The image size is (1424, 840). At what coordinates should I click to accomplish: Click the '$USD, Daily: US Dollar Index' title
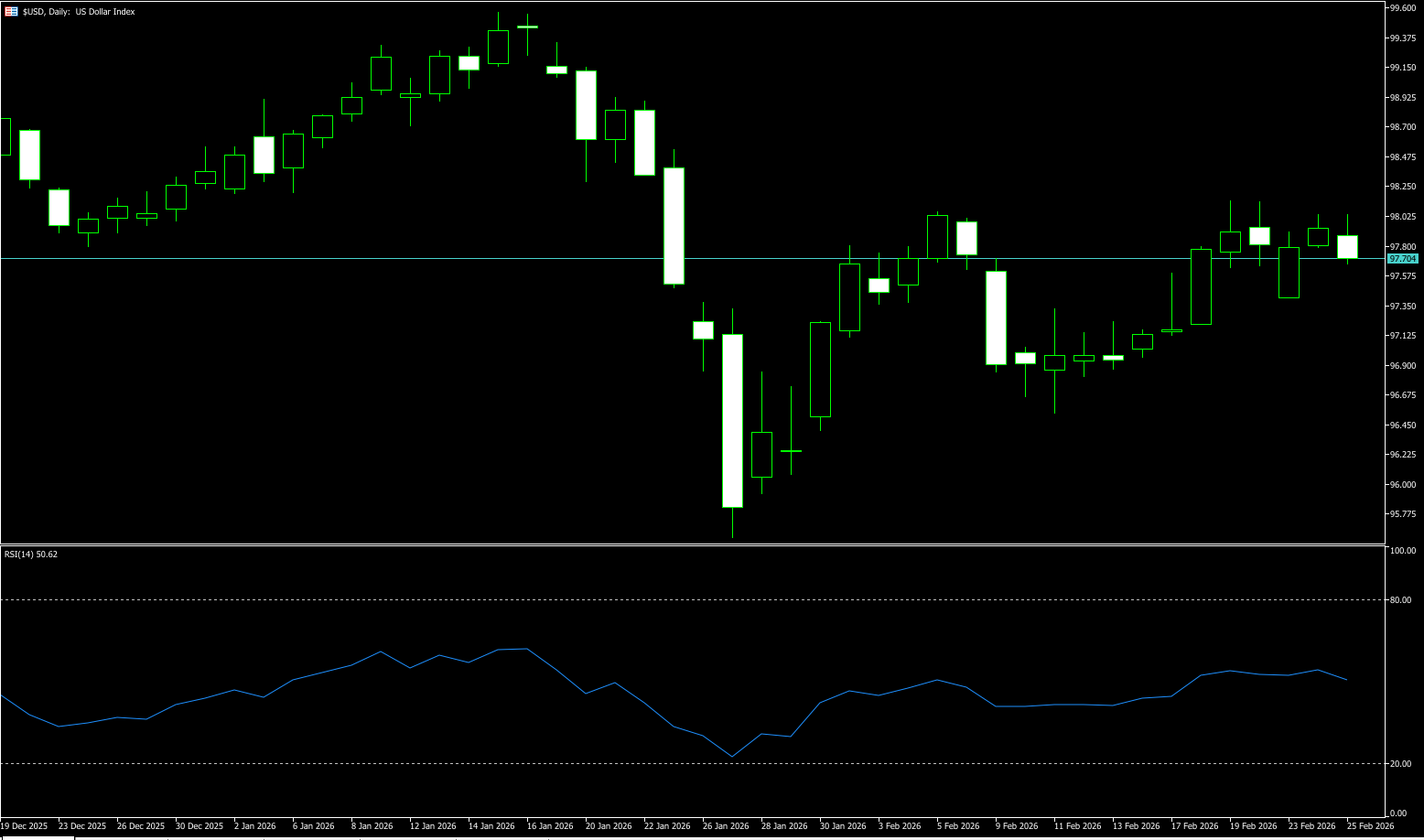tap(79, 12)
